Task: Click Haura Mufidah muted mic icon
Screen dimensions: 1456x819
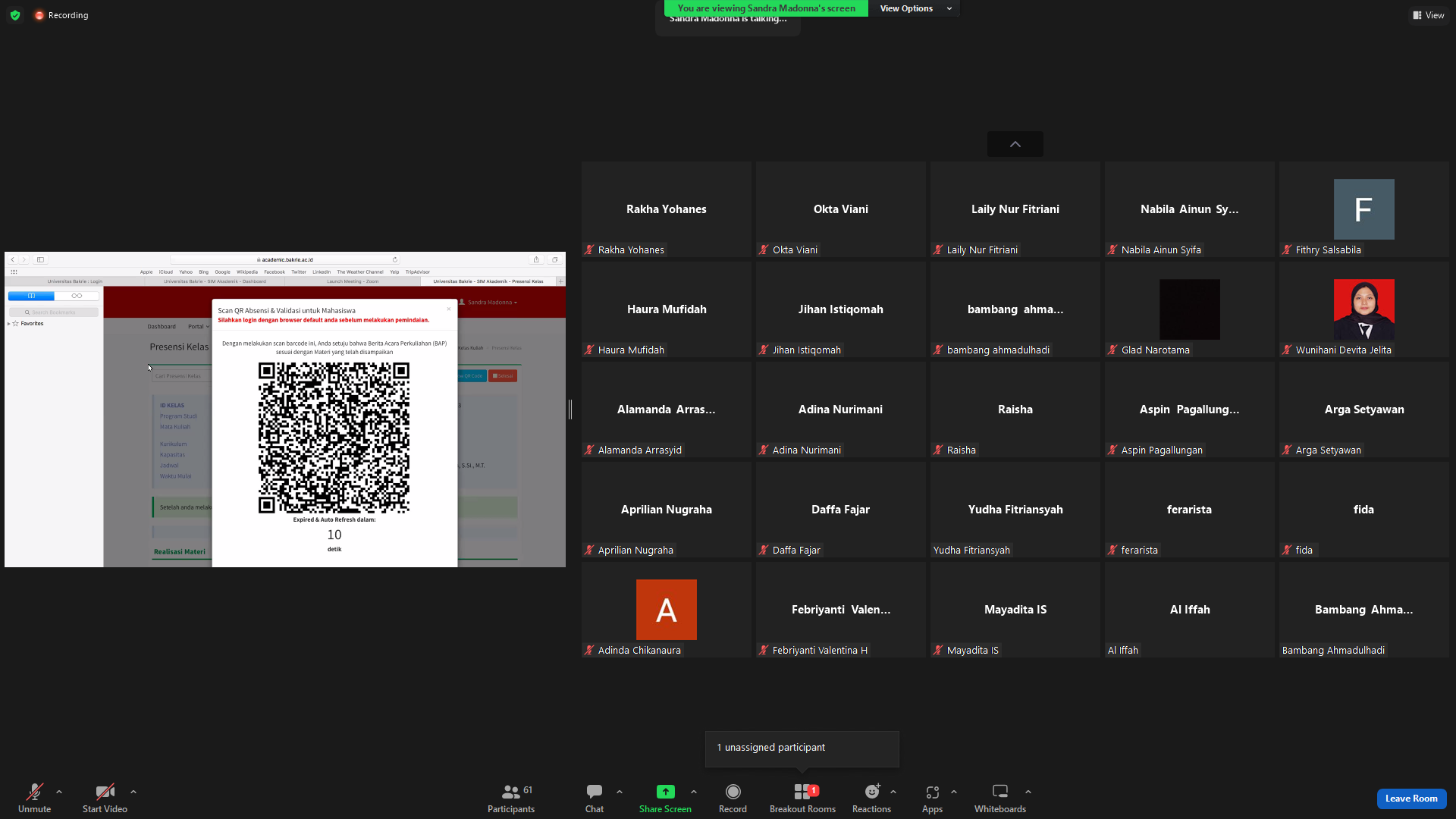Action: point(589,350)
